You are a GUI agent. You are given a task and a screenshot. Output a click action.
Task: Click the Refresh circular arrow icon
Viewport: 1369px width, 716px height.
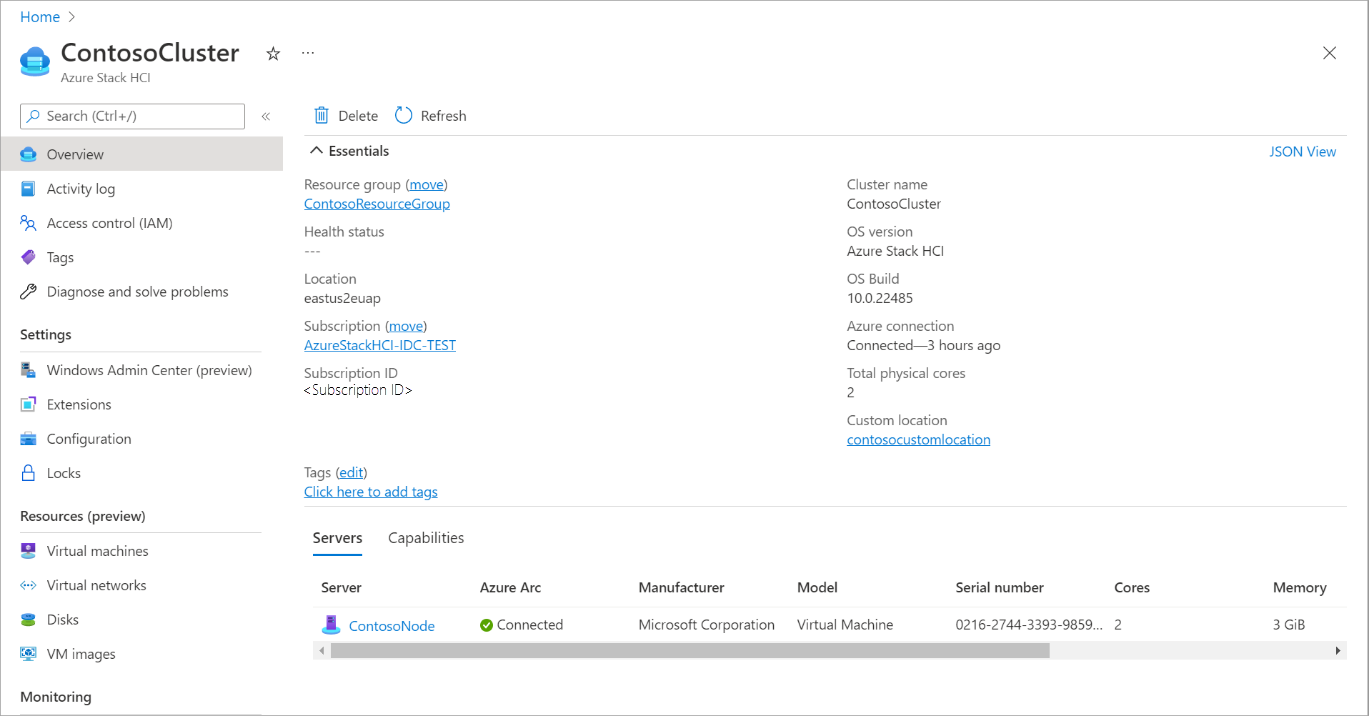404,115
